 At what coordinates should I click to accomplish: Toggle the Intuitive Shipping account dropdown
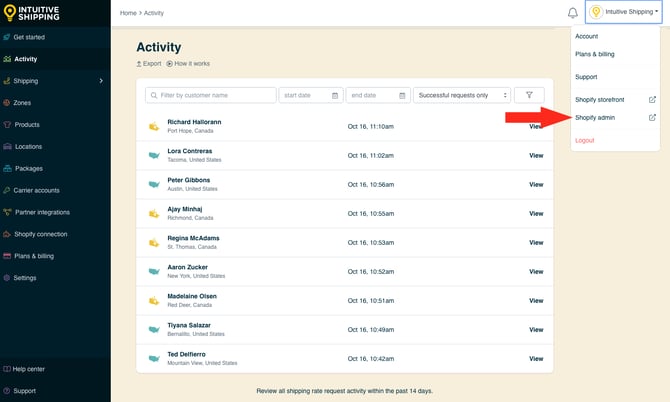pos(624,12)
